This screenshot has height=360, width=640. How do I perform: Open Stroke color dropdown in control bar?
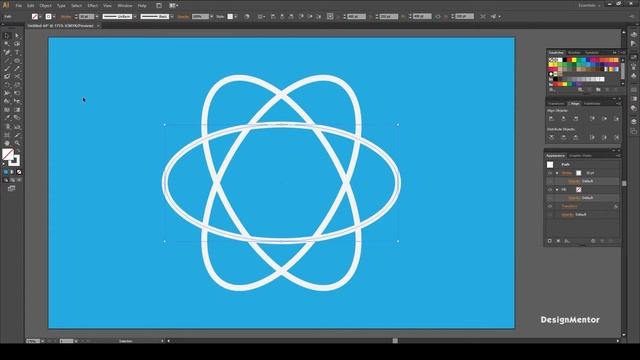[x=54, y=16]
